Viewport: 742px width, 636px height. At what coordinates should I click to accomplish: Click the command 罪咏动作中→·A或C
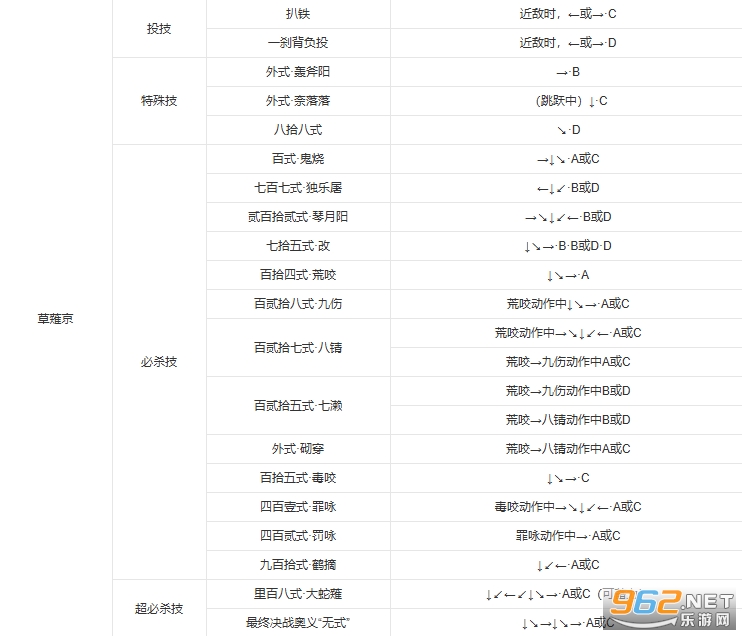(568, 535)
